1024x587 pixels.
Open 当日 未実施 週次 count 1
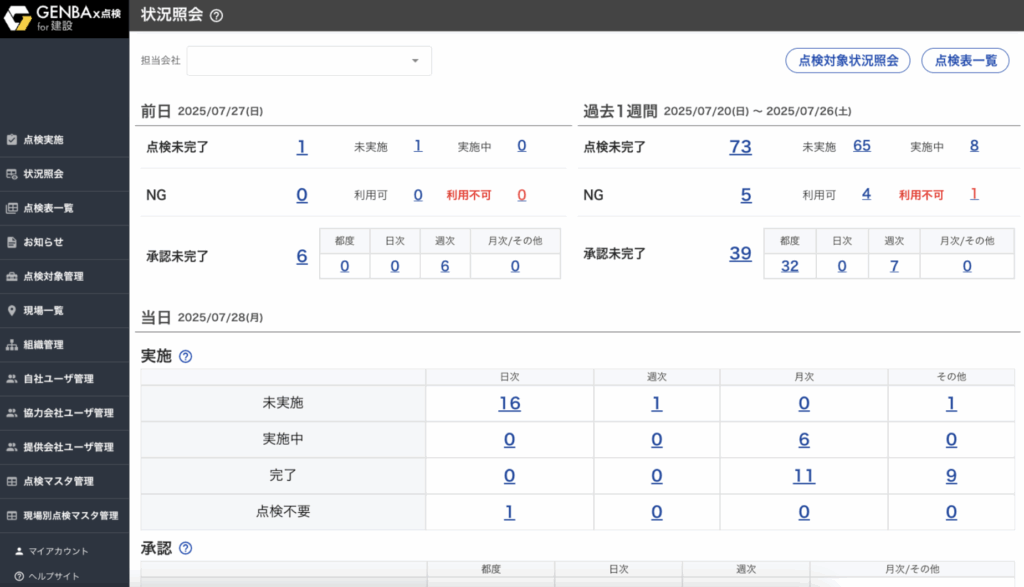(657, 403)
